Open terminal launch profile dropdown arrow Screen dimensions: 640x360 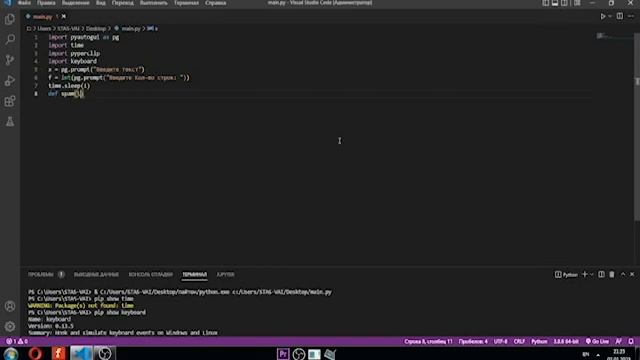pos(591,275)
